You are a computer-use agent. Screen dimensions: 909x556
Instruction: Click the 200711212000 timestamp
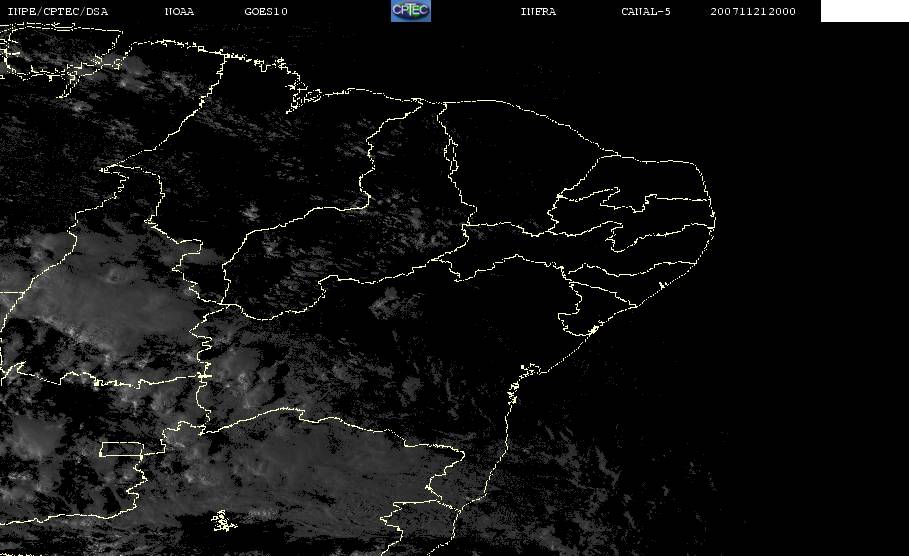pyautogui.click(x=753, y=12)
